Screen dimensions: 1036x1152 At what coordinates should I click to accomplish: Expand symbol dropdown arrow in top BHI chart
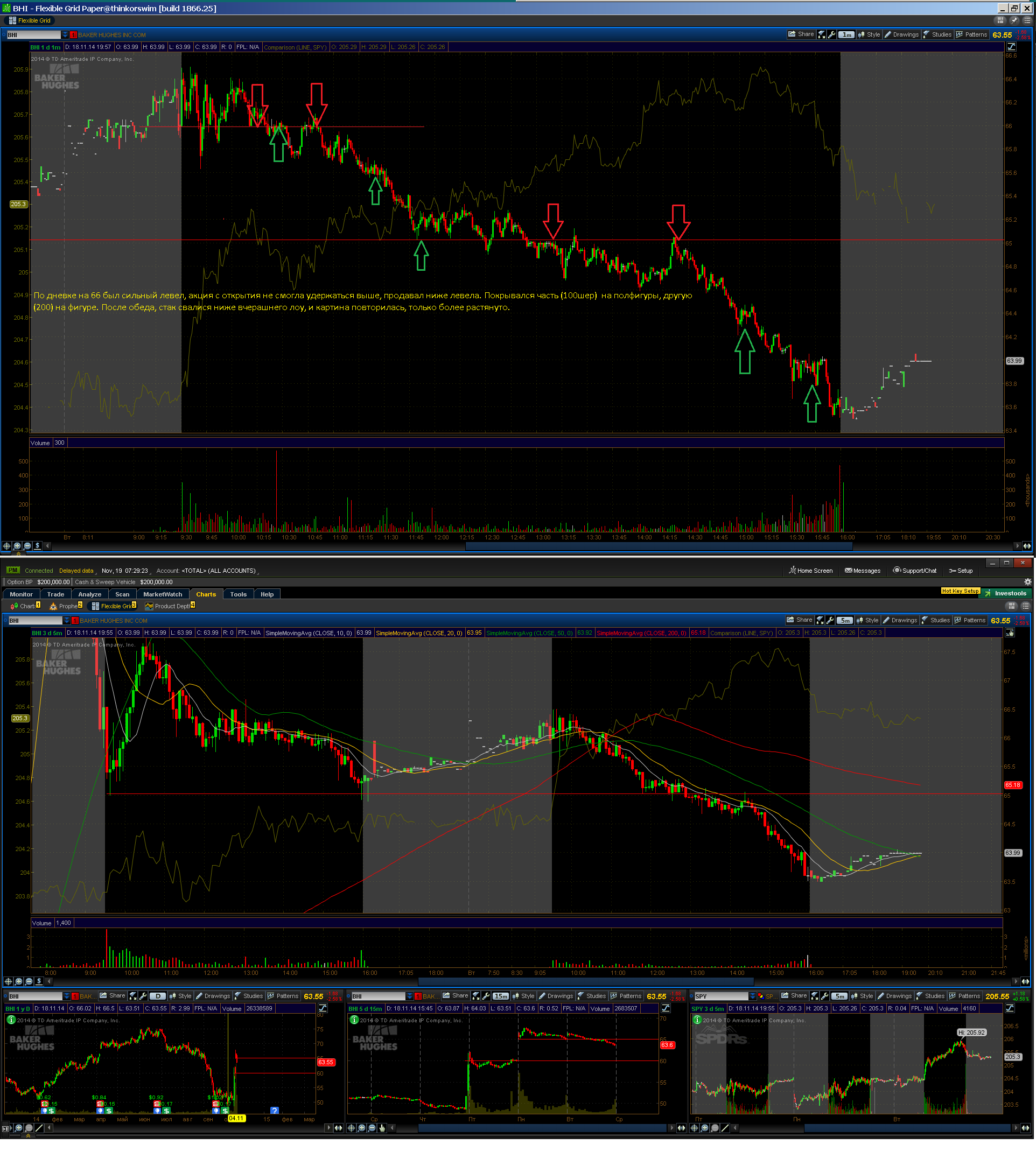(65, 34)
